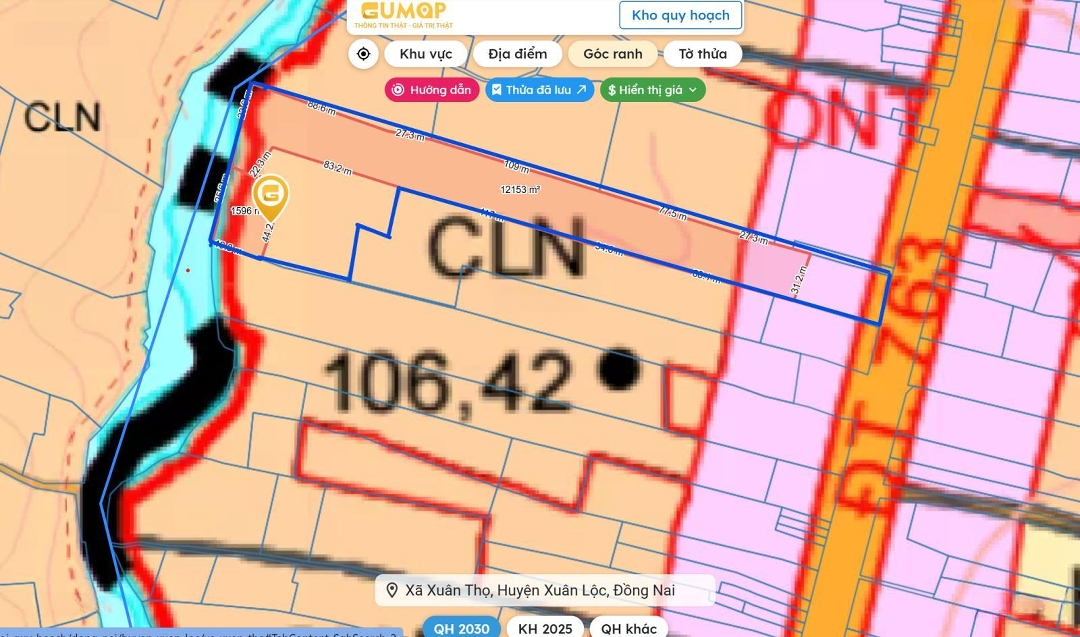Open Kho quy hoạch button

tap(680, 16)
